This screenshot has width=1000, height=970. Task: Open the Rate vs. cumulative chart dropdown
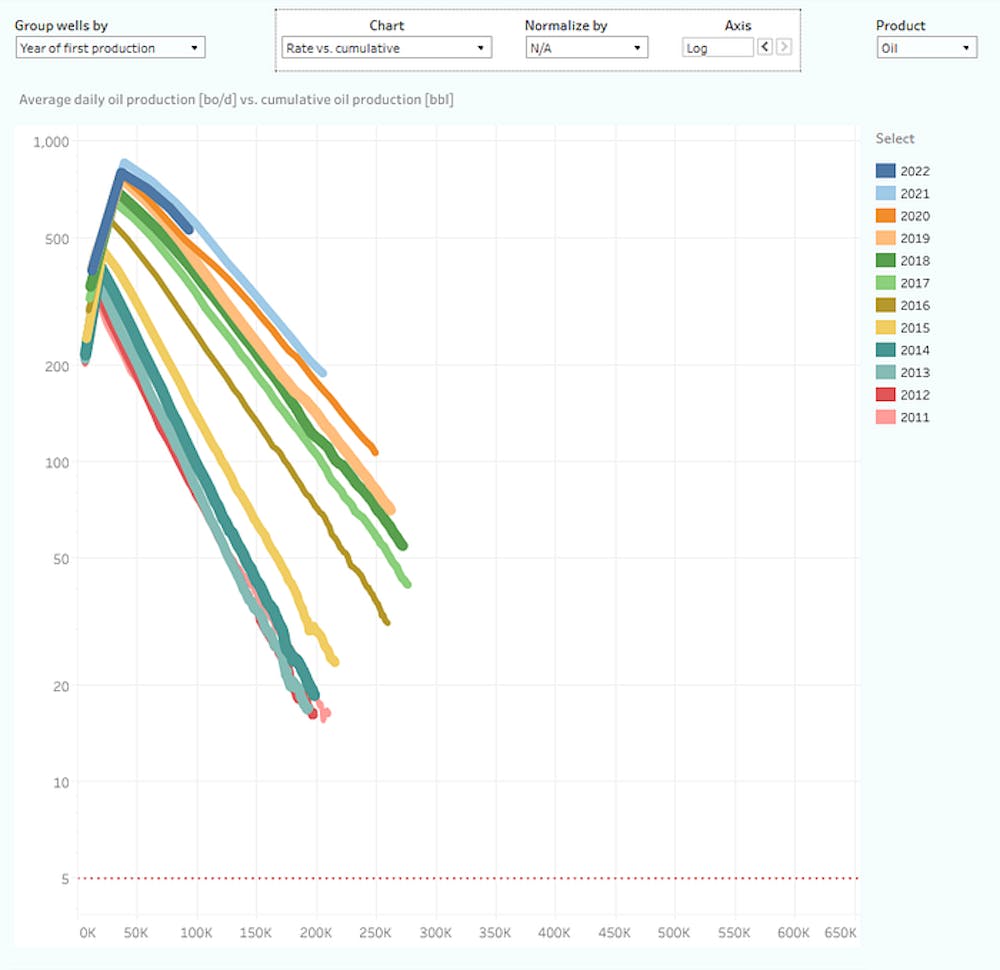pos(386,48)
